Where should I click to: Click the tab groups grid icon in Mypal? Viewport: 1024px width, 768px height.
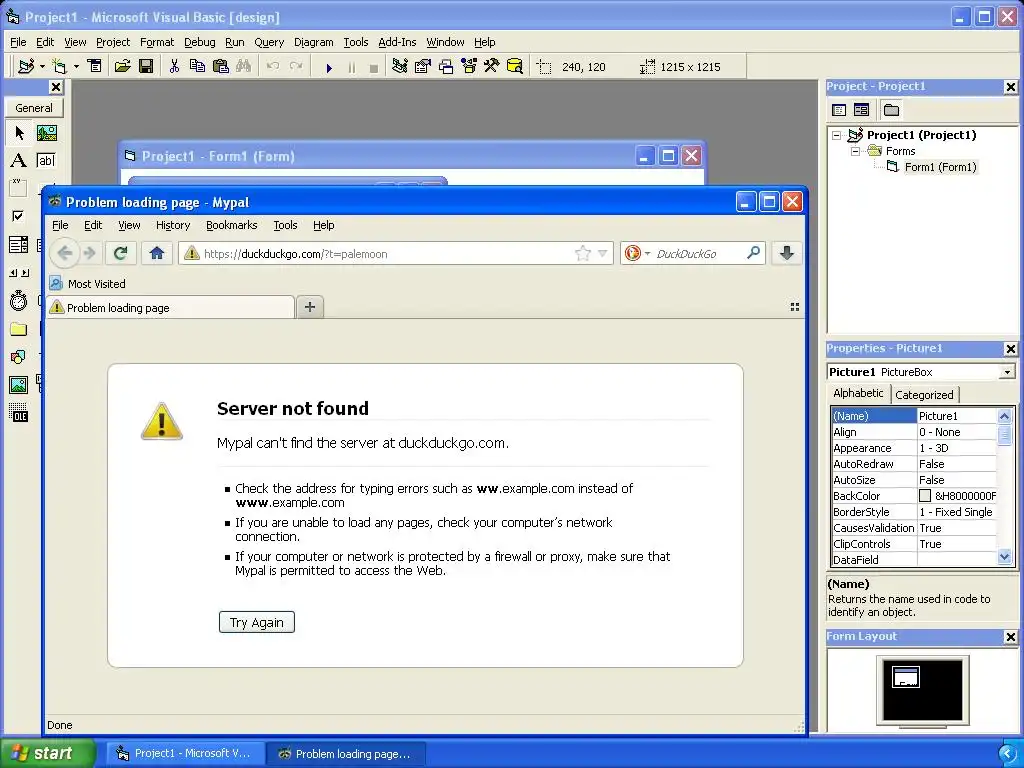[795, 307]
